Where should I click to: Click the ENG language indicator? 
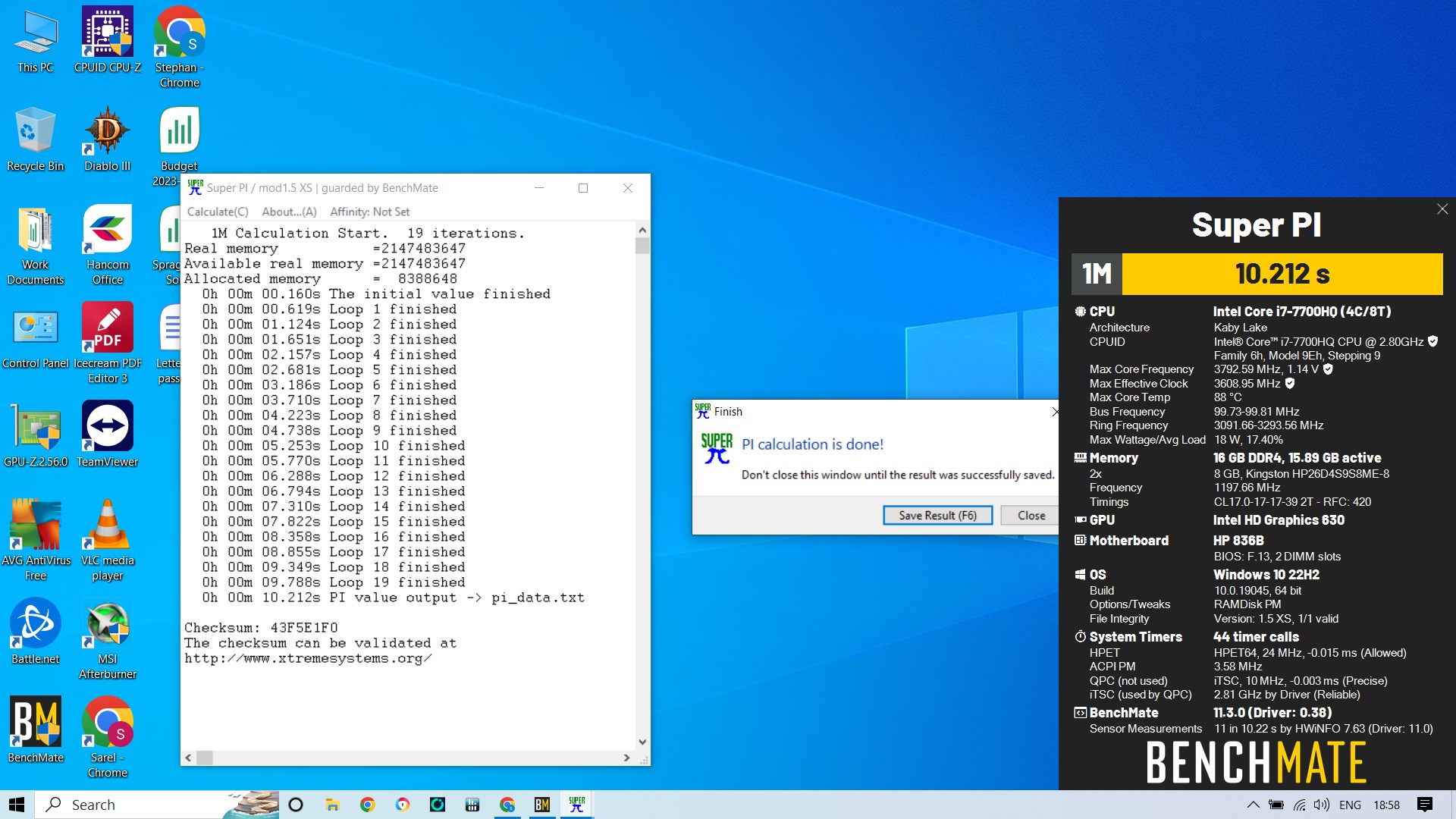point(1350,805)
